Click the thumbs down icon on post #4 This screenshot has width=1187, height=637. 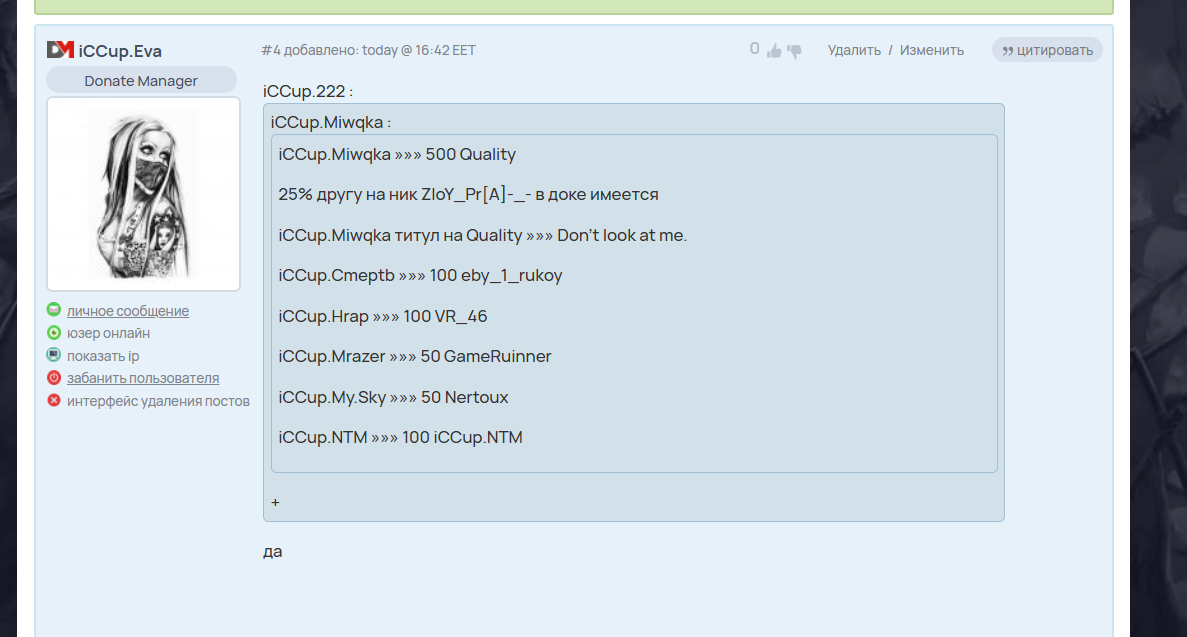pos(794,51)
